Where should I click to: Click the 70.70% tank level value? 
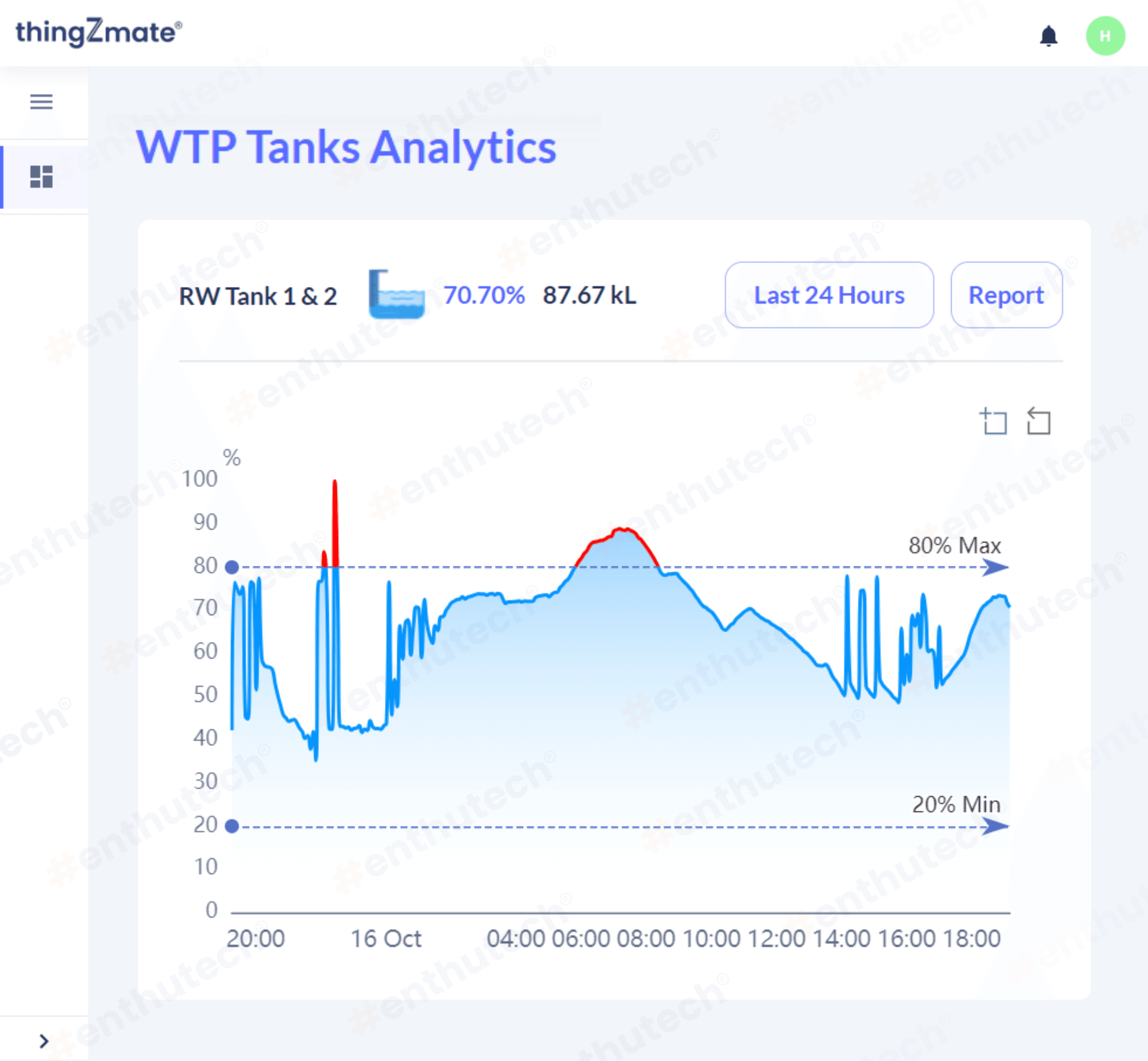click(x=484, y=295)
